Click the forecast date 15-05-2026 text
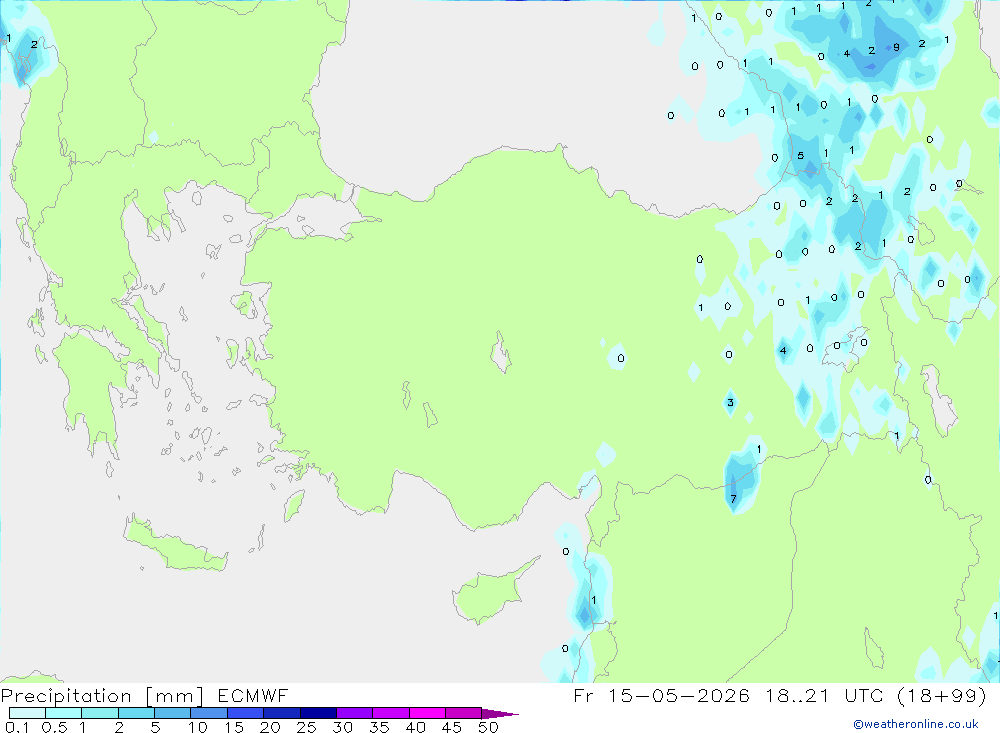The image size is (1000, 733). click(x=679, y=695)
